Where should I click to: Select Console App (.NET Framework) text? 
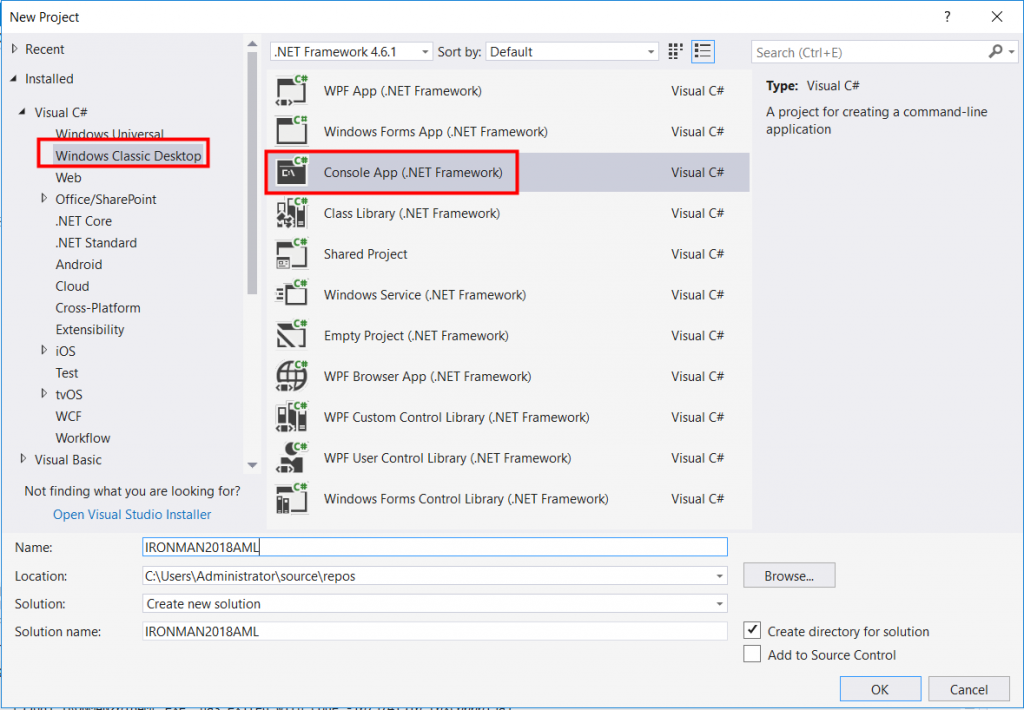click(413, 172)
